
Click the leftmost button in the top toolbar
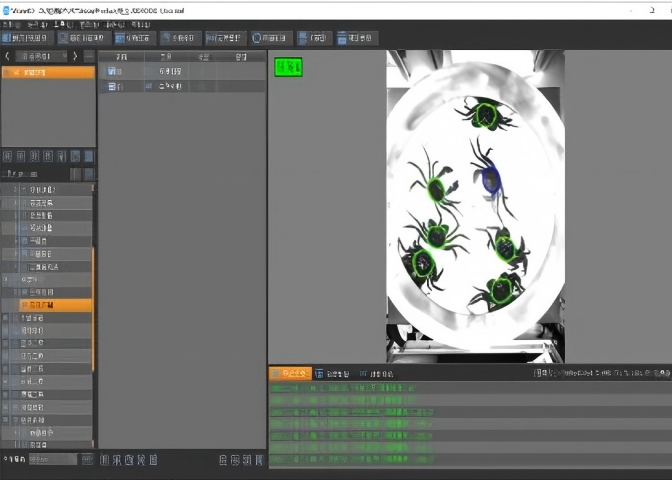(26, 38)
